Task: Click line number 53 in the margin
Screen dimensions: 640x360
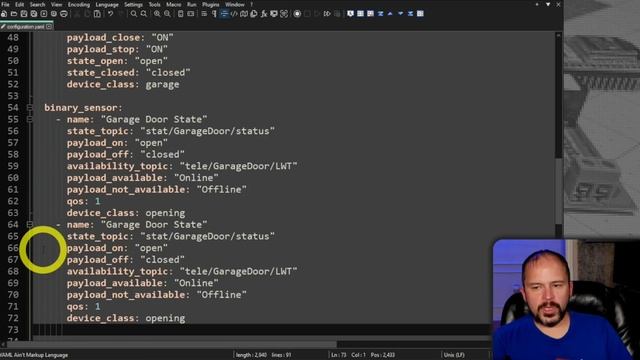Action: [13, 96]
